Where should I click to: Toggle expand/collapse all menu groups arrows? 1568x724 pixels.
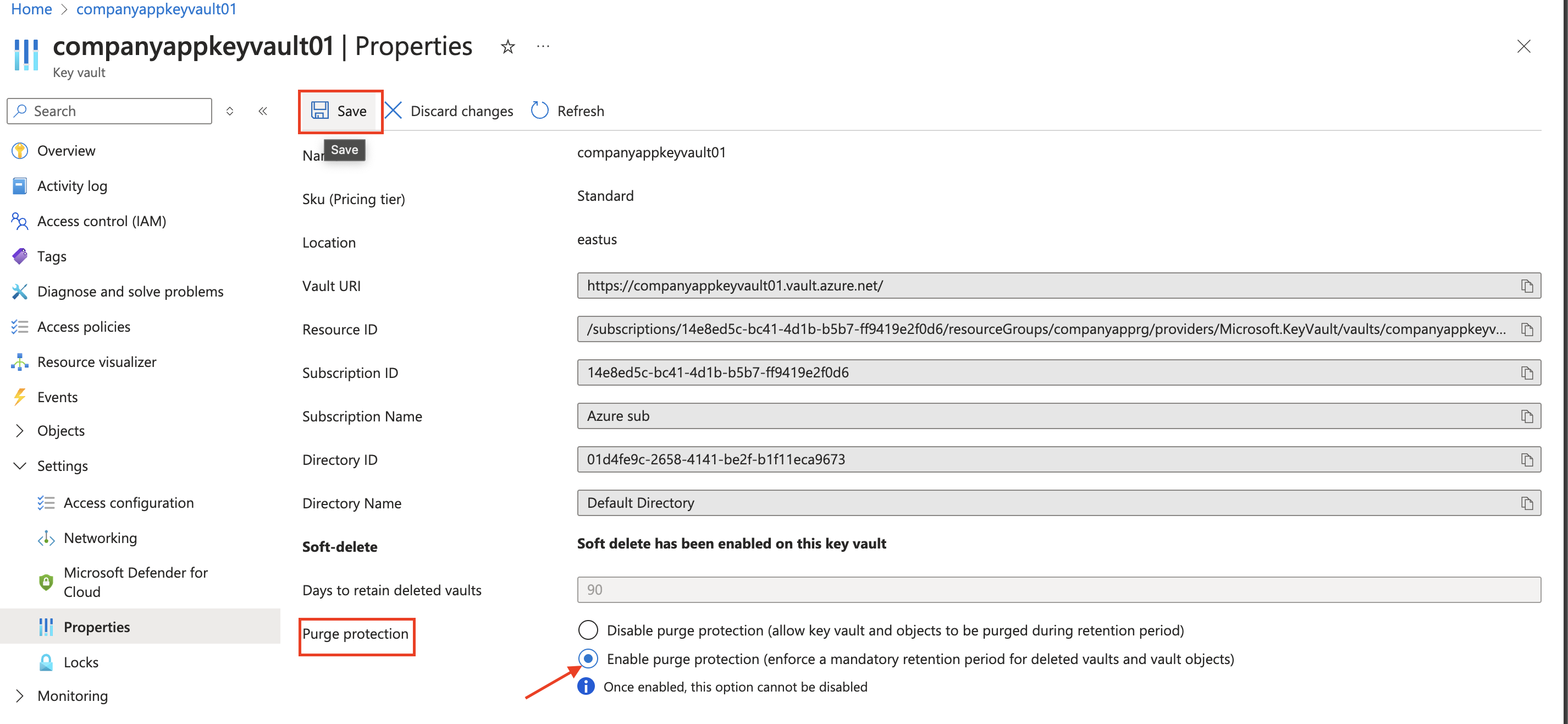pos(229,111)
